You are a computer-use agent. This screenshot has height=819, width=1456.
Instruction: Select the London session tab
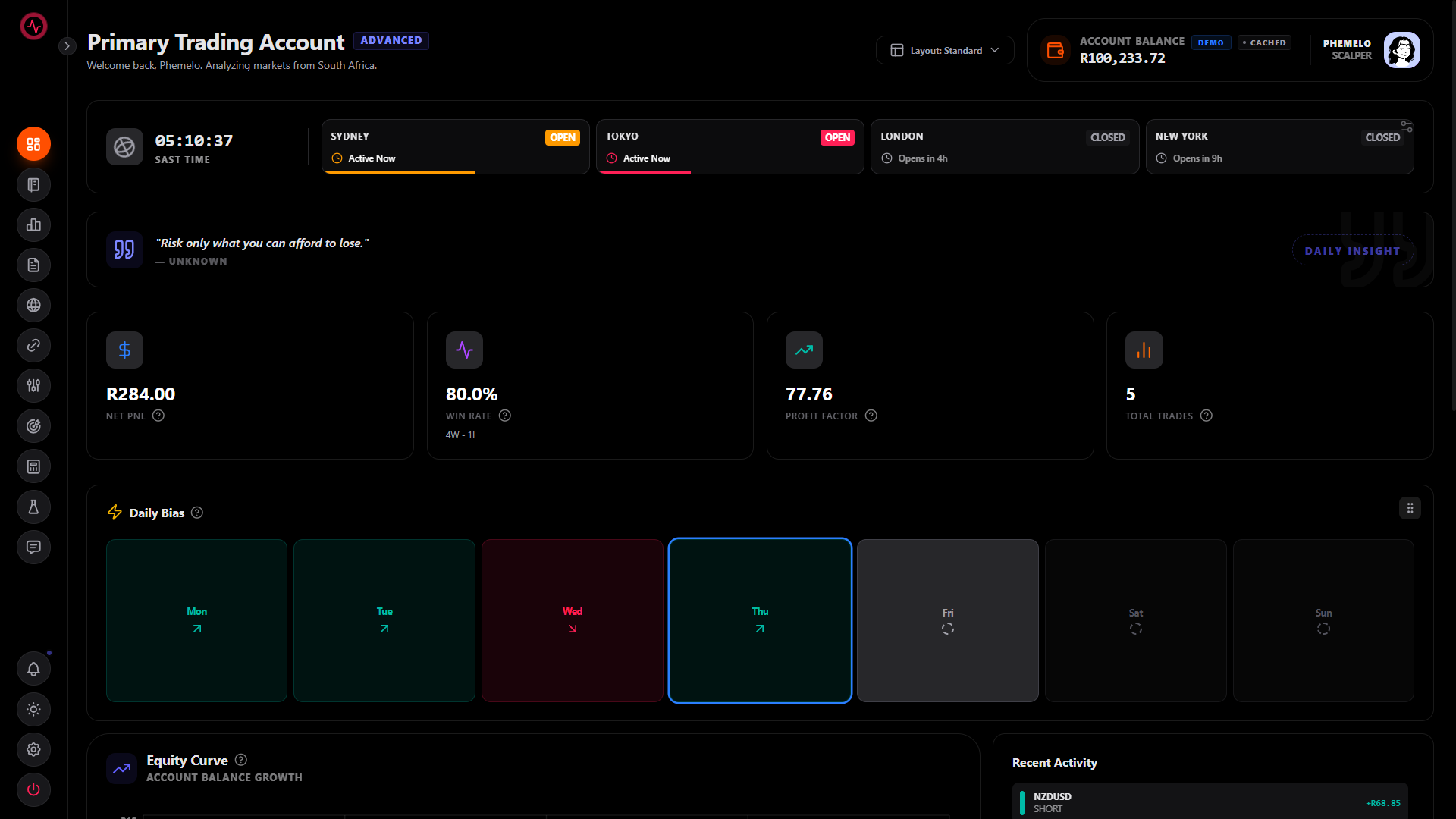pos(1004,146)
